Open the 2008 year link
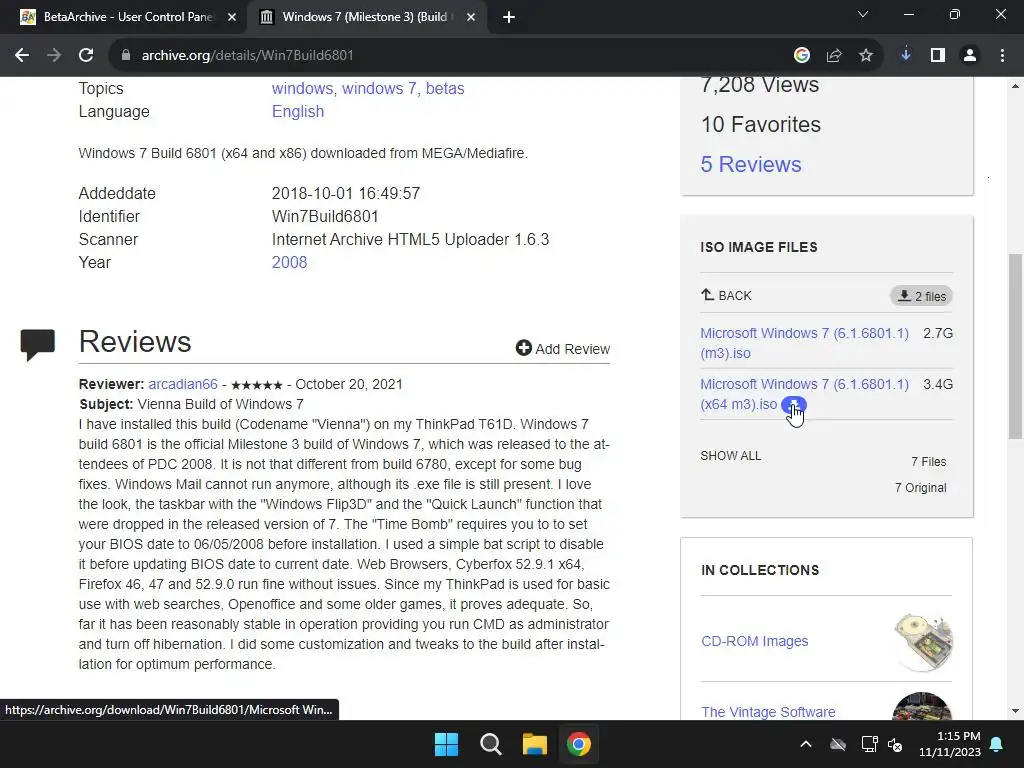 tap(289, 263)
